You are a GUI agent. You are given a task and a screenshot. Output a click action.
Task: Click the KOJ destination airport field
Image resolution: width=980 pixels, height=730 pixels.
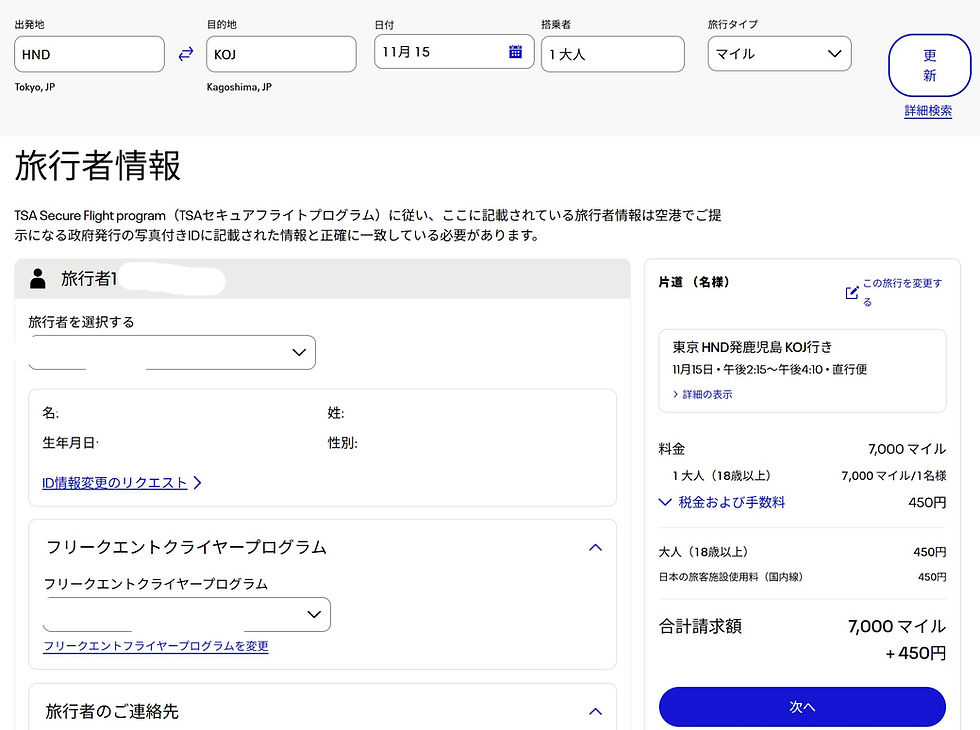point(280,53)
